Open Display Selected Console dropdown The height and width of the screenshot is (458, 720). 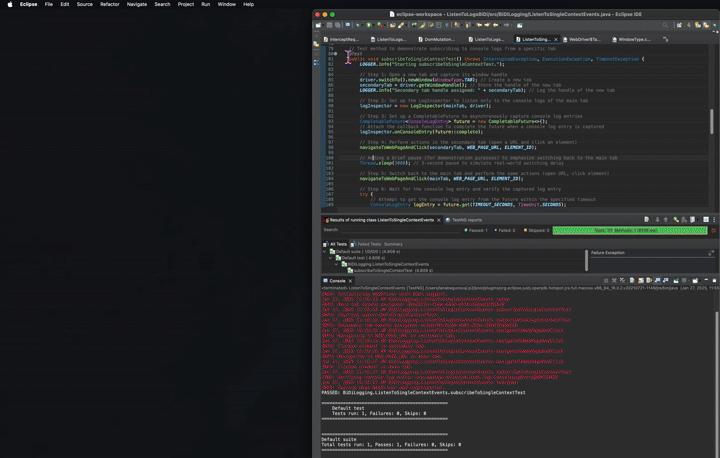[689, 280]
